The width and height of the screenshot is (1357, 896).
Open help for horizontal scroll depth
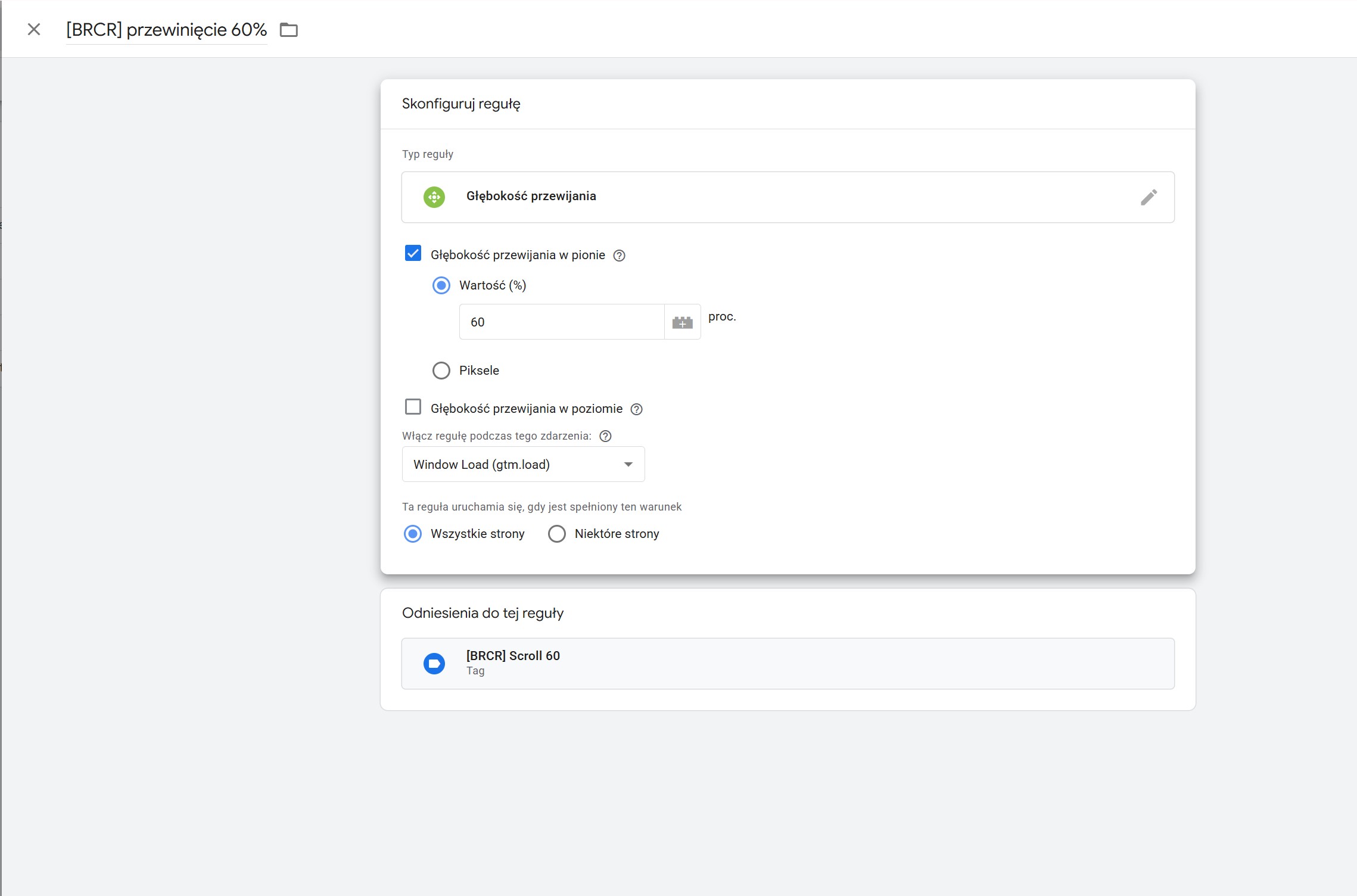click(x=636, y=409)
